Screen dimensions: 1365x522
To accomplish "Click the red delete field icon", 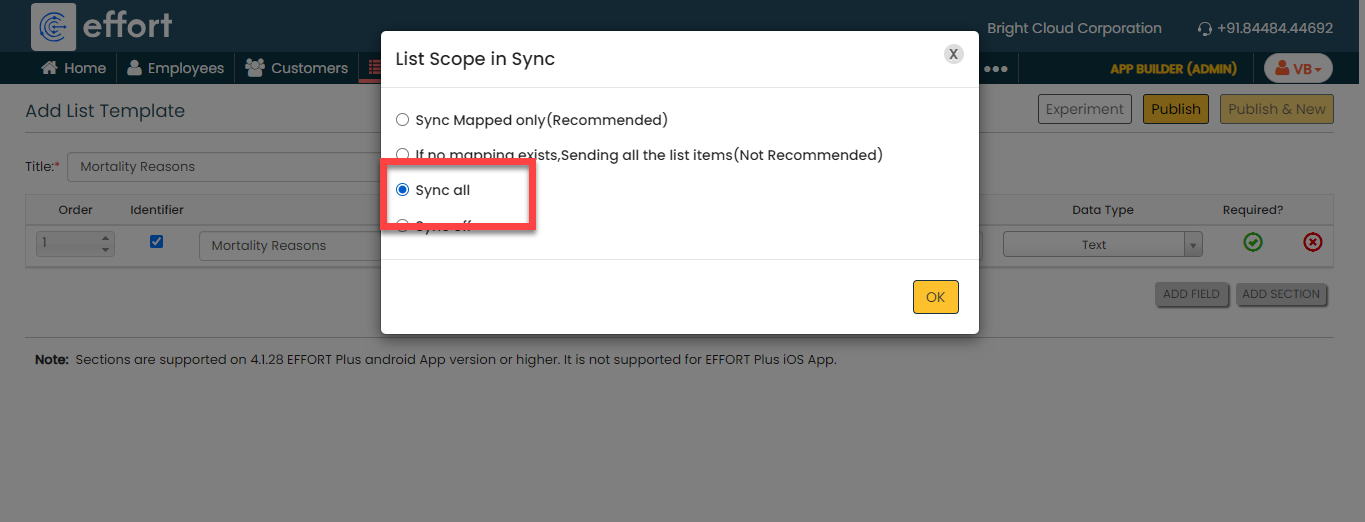I will point(1312,242).
